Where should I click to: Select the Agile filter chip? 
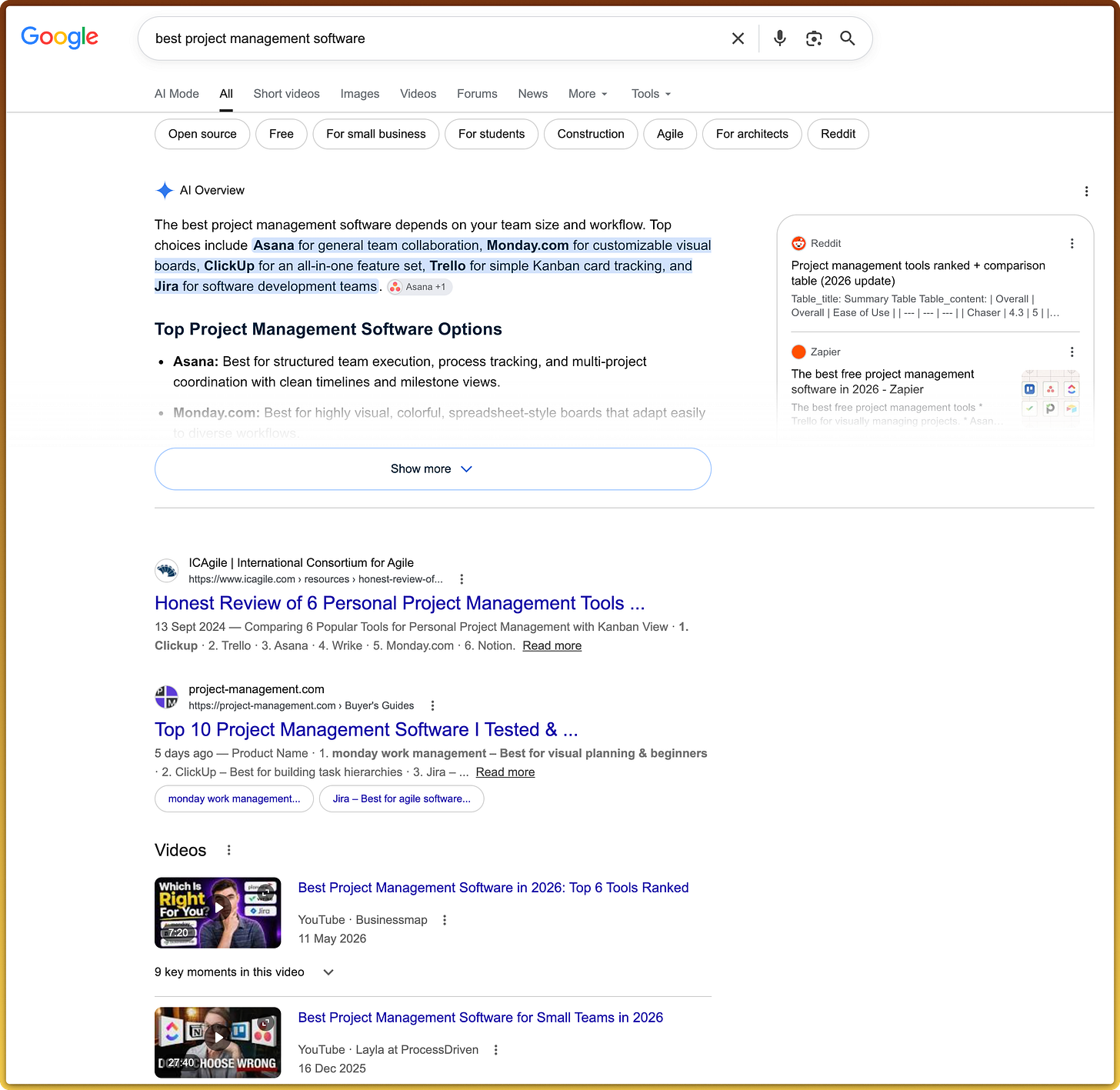[670, 134]
